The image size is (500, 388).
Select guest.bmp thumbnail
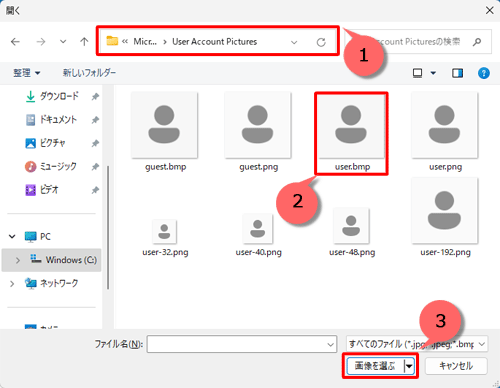[x=164, y=125]
